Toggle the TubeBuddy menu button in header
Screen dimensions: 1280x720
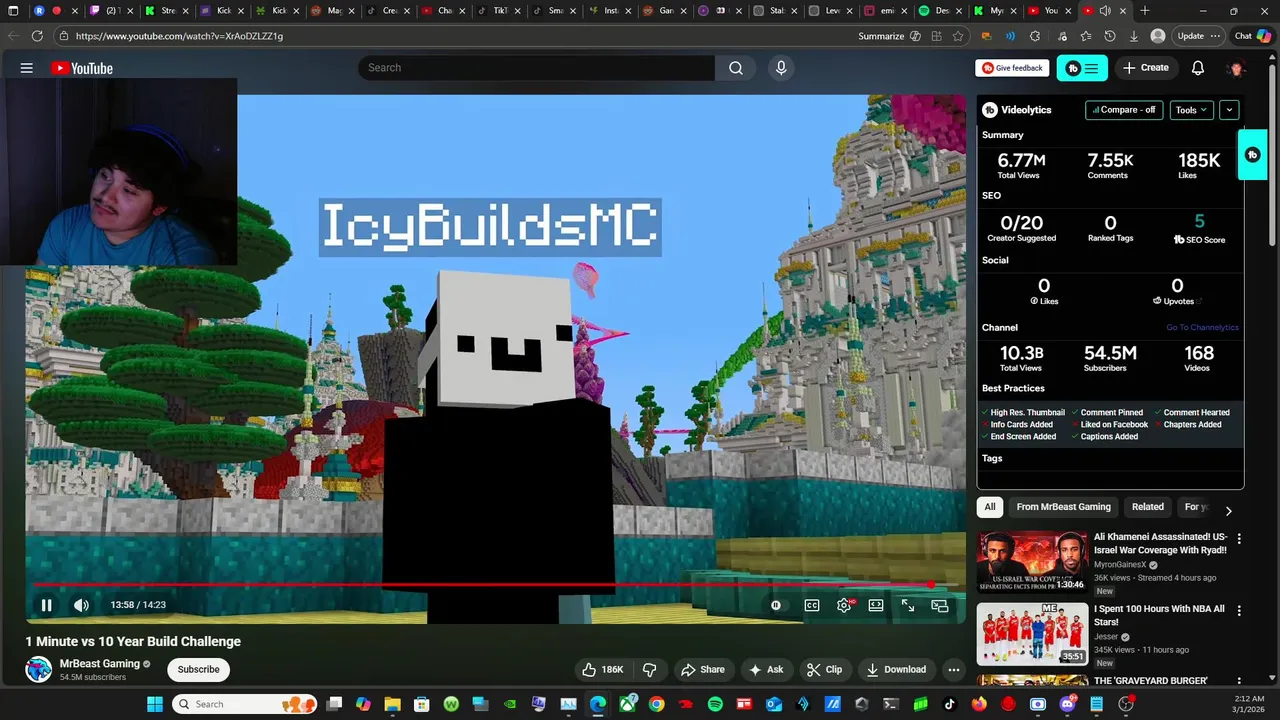click(x=1082, y=68)
